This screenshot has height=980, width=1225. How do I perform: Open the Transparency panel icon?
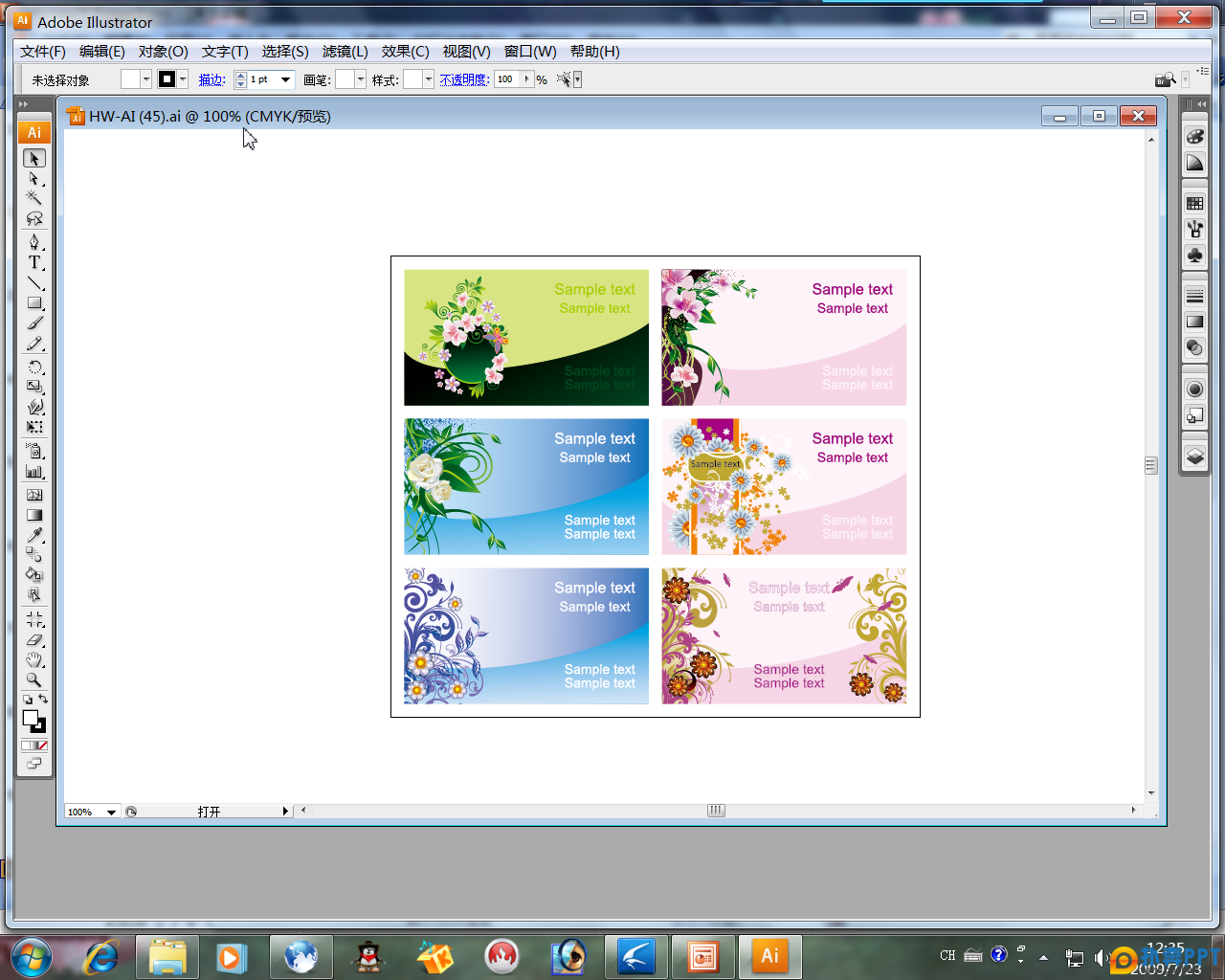(x=1194, y=348)
